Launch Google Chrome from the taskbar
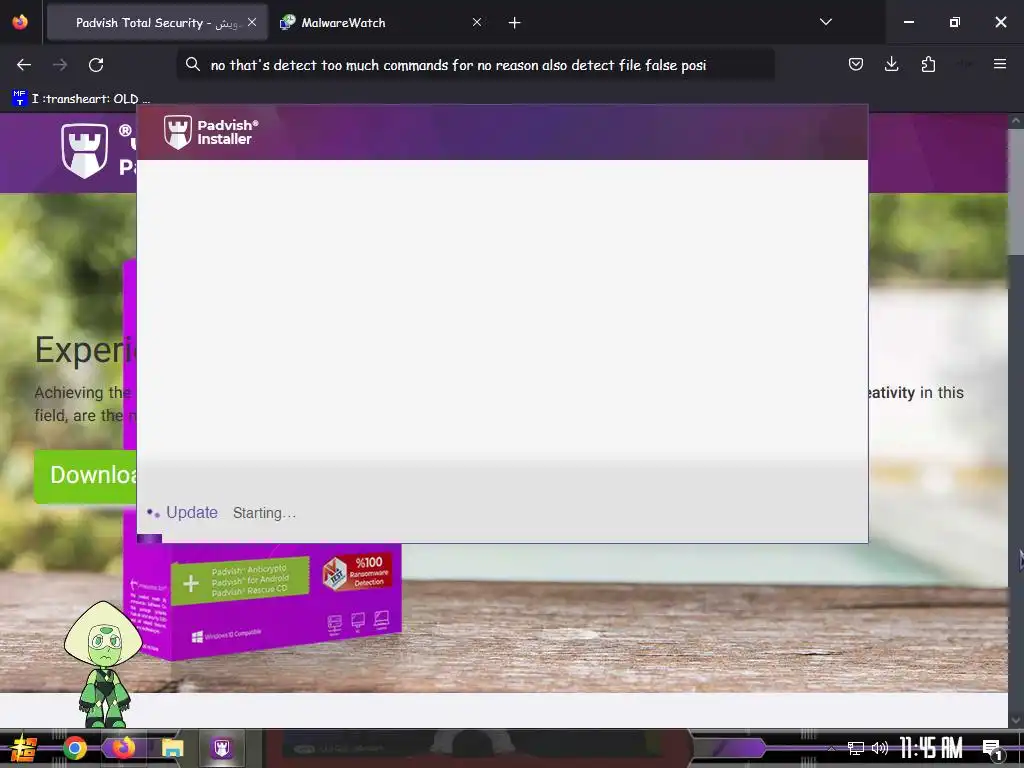The height and width of the screenshot is (768, 1024). [75, 748]
